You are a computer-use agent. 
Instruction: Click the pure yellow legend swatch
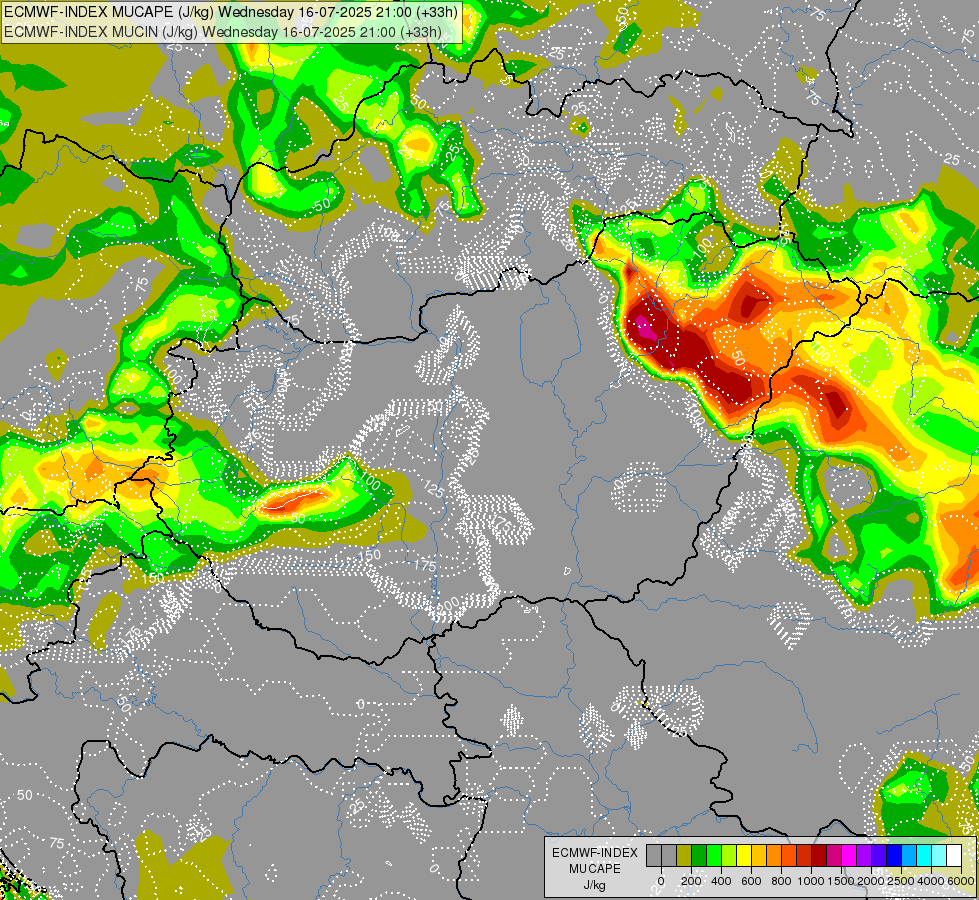coord(744,855)
